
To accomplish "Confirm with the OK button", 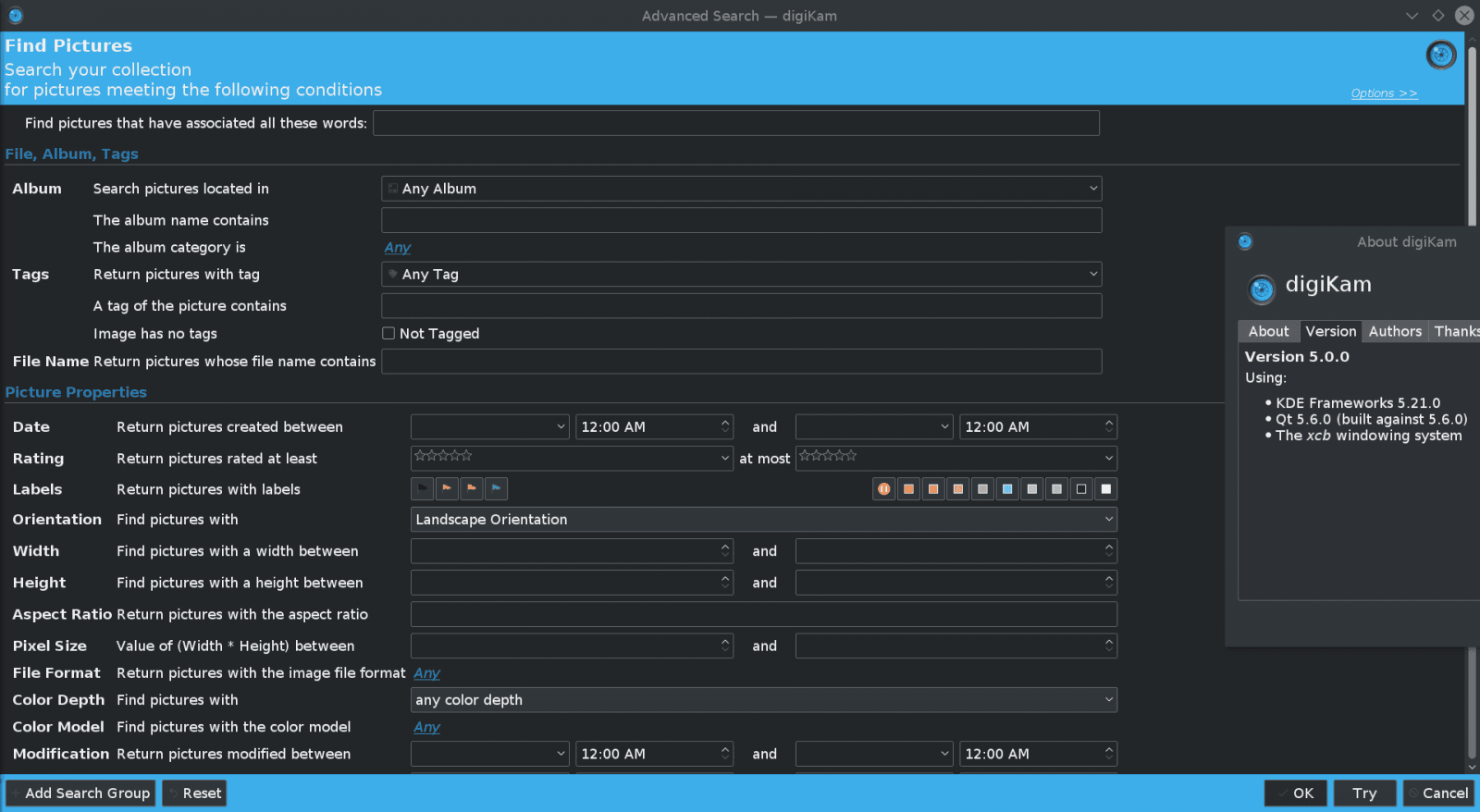I will [x=1296, y=794].
